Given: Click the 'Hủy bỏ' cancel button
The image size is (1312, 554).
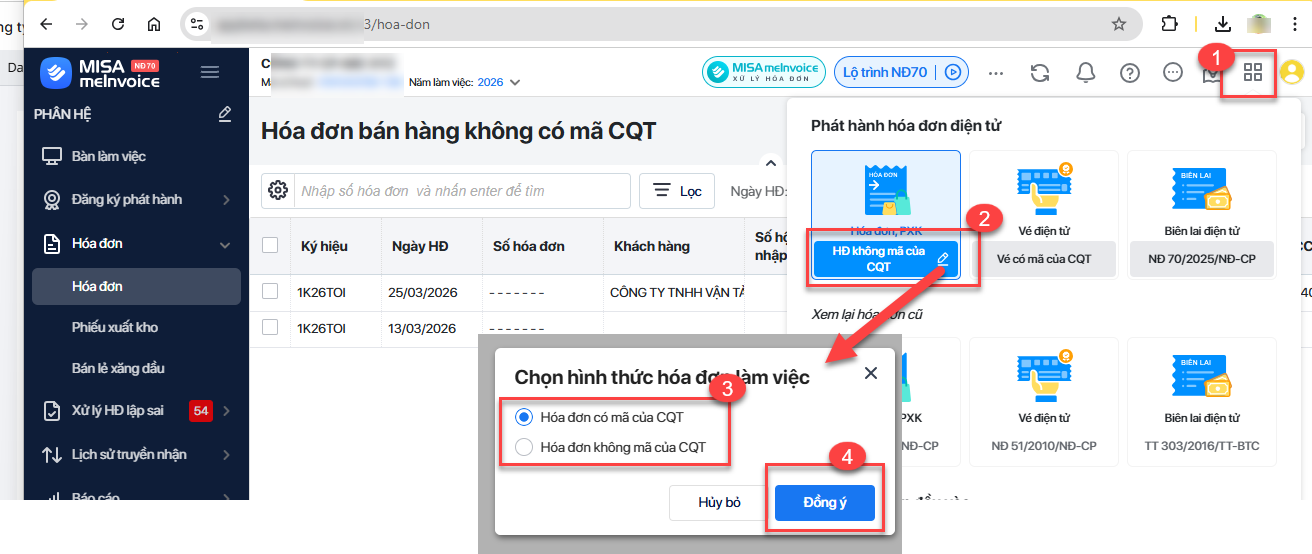Looking at the screenshot, I should tap(719, 502).
